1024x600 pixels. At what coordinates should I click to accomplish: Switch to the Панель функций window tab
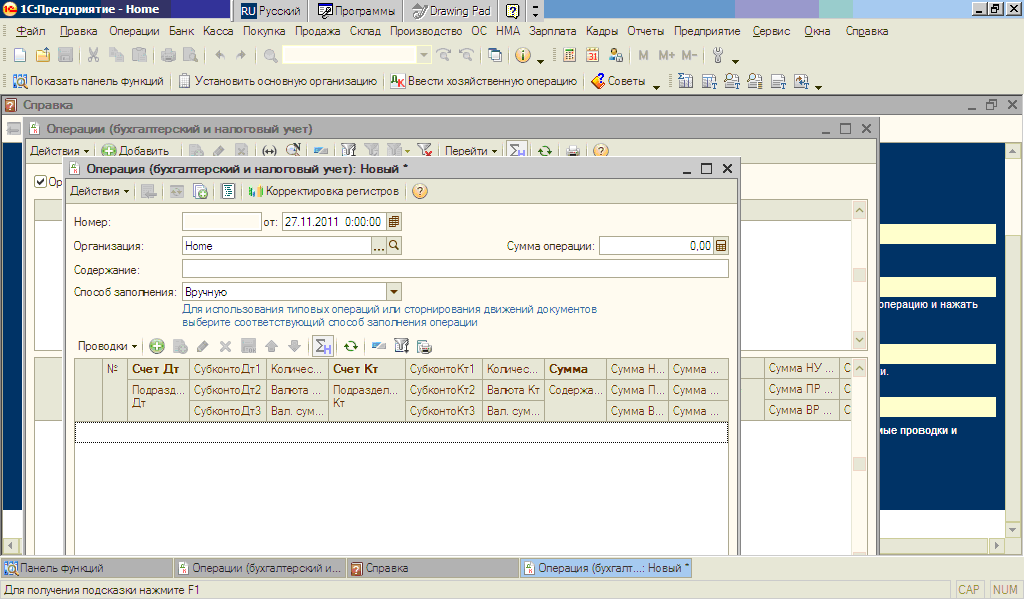click(88, 568)
